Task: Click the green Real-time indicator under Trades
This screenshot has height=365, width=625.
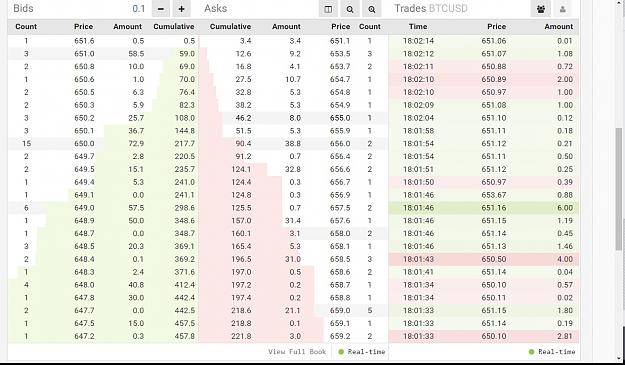Action: (552, 352)
